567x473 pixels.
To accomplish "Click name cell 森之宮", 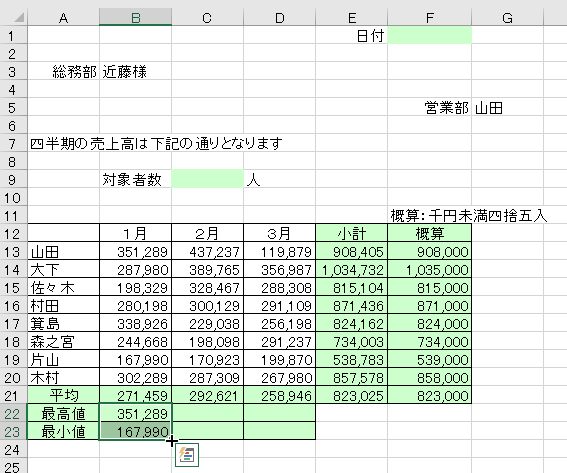I will click(x=64, y=341).
